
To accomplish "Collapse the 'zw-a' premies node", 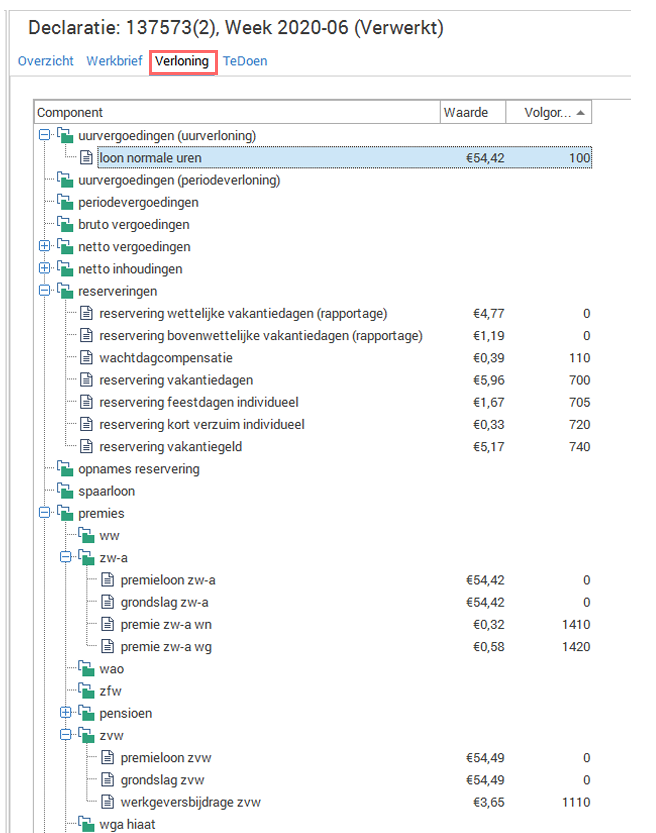I will [x=65, y=558].
